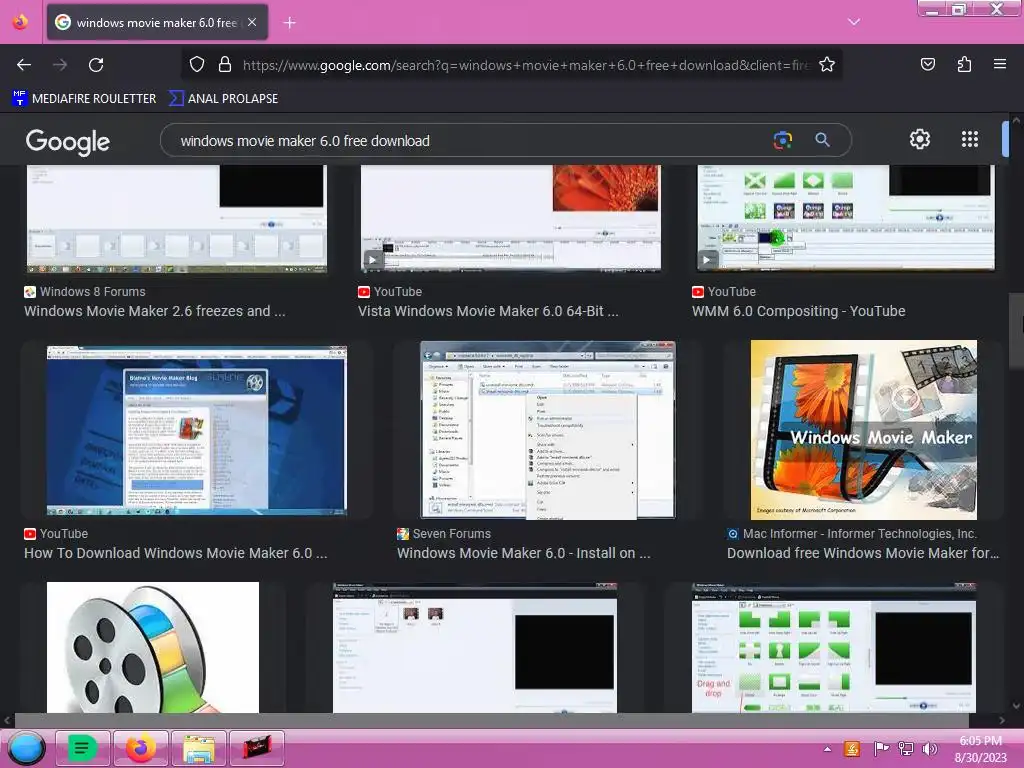Open the green notes app in taskbar

click(82, 748)
